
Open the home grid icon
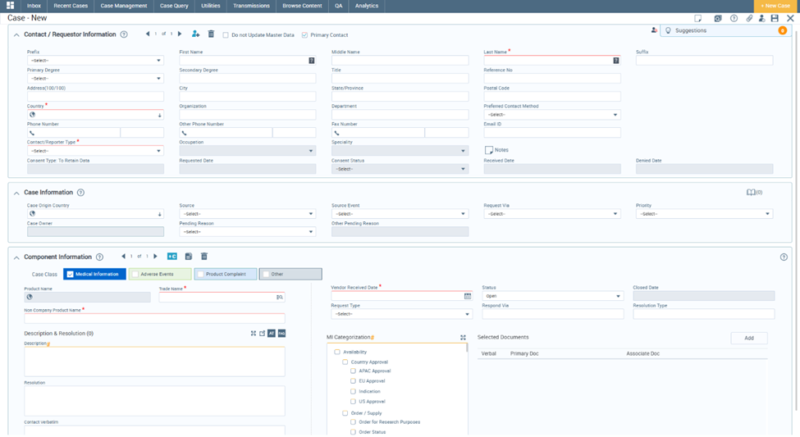(x=10, y=5)
